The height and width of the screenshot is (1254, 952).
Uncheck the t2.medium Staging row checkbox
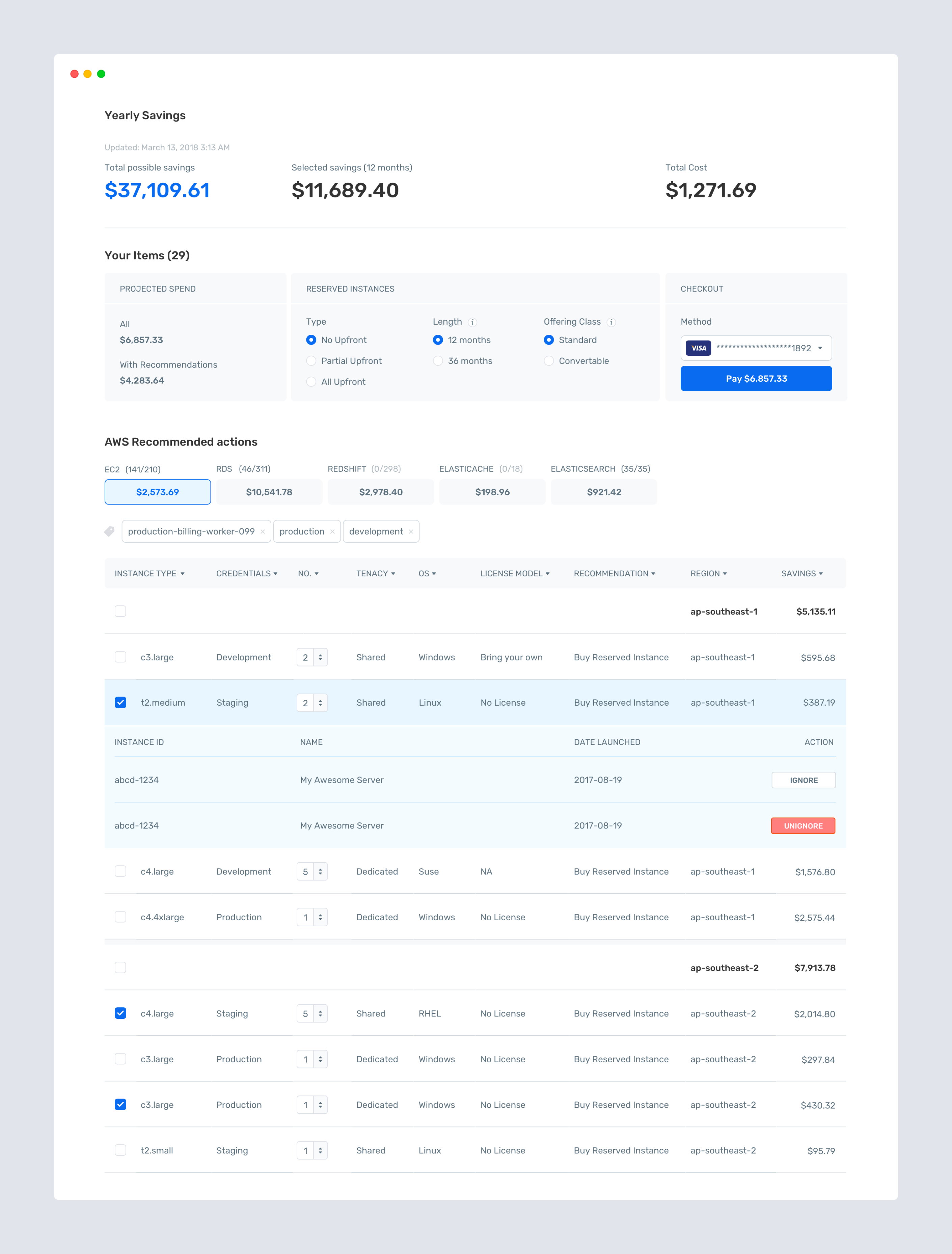[x=120, y=702]
